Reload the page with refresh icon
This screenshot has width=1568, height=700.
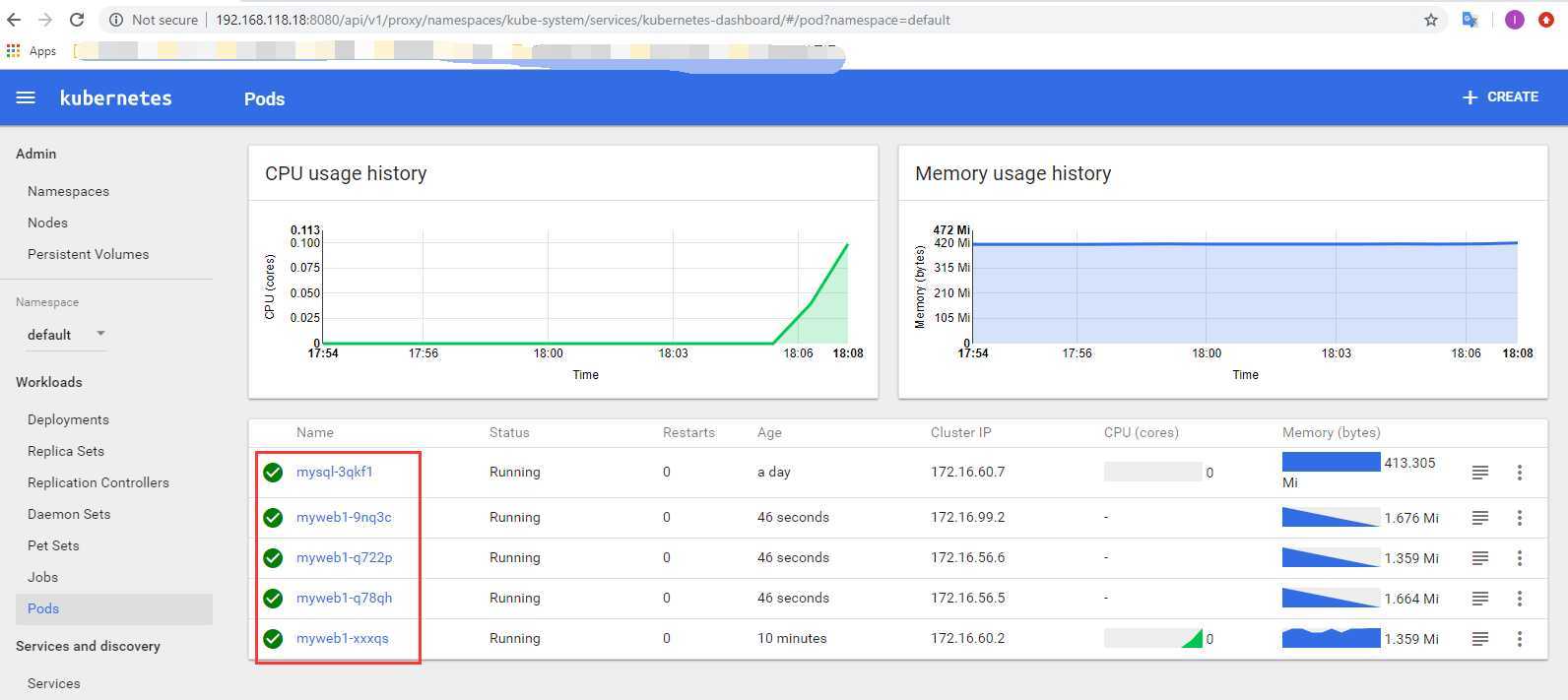point(77,20)
